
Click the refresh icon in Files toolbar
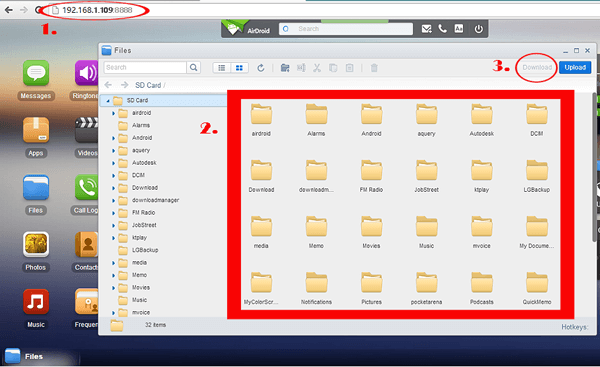click(x=261, y=68)
